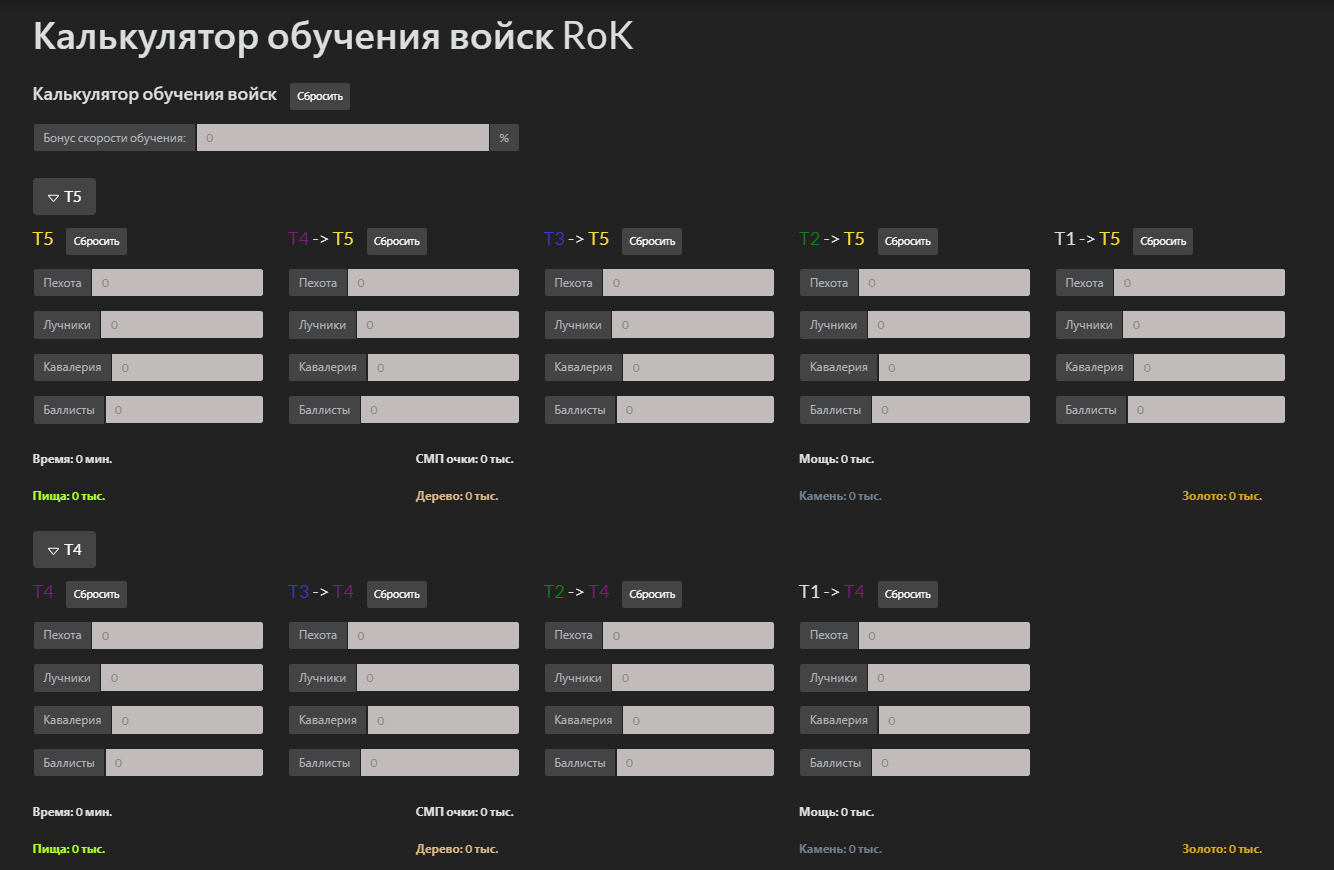
Task: Reset the T1 -> T5 column
Action: point(1163,241)
